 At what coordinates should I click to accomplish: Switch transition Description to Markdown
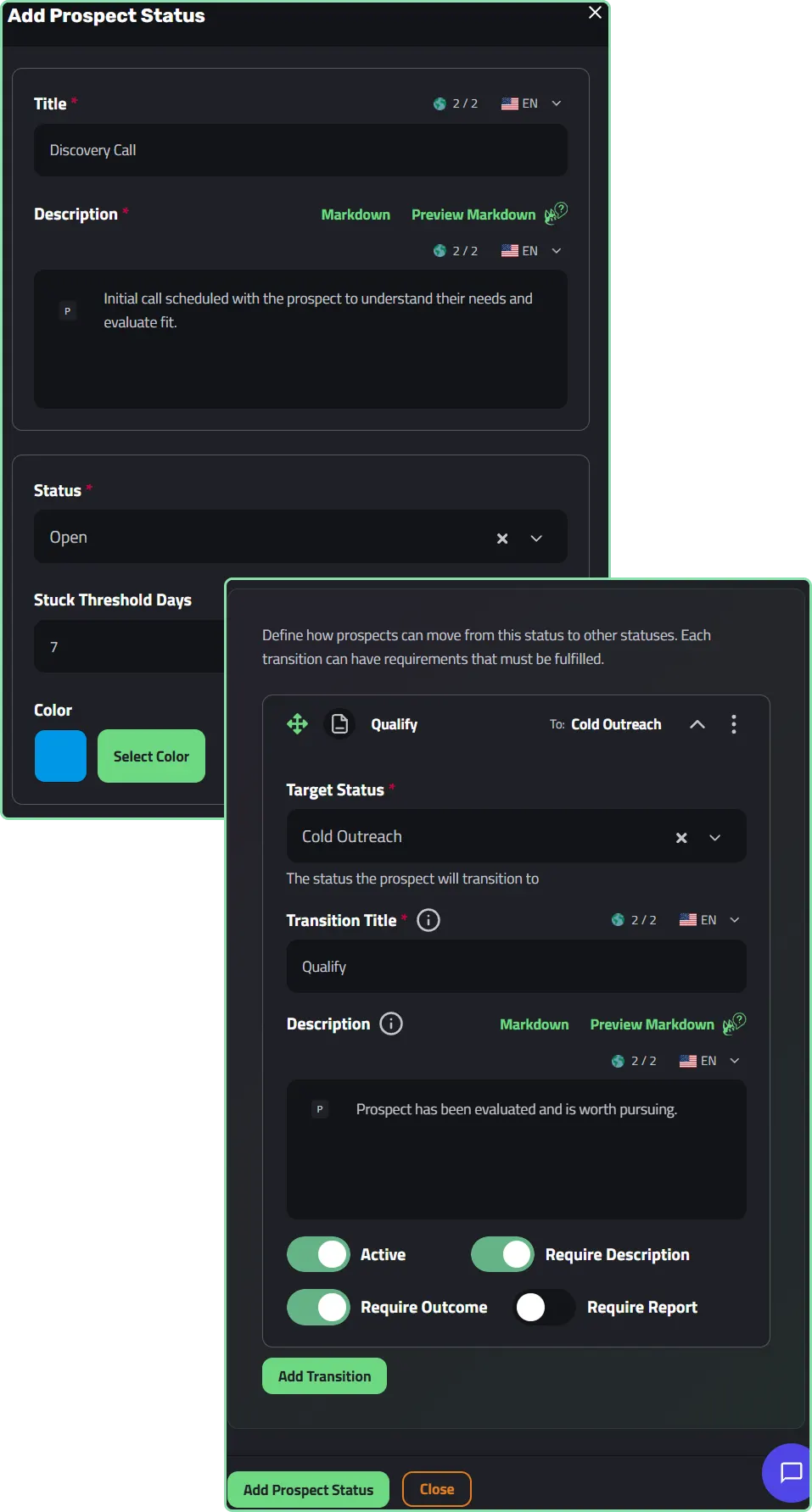tap(535, 1024)
